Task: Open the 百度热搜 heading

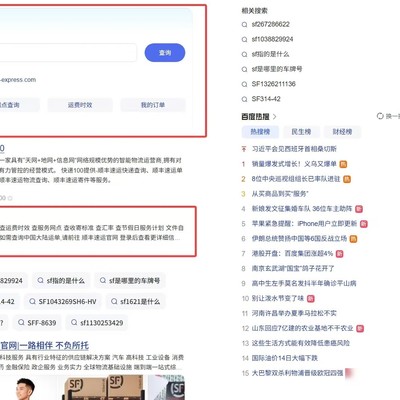Action: [x=255, y=117]
